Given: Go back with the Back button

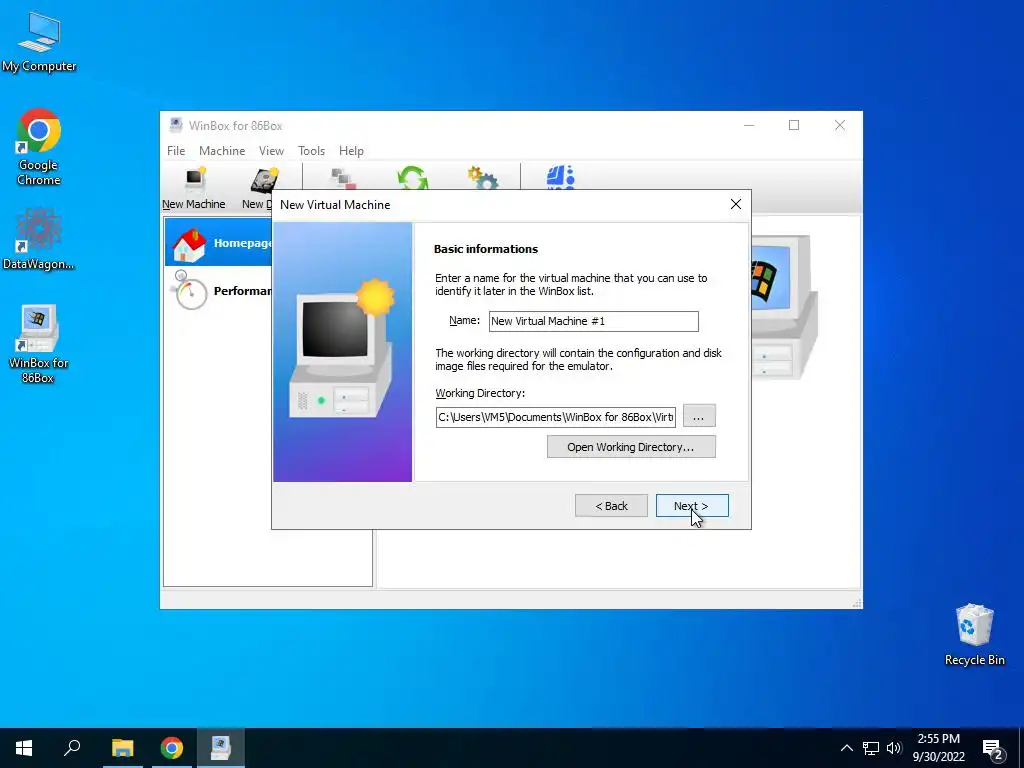Looking at the screenshot, I should (x=611, y=506).
